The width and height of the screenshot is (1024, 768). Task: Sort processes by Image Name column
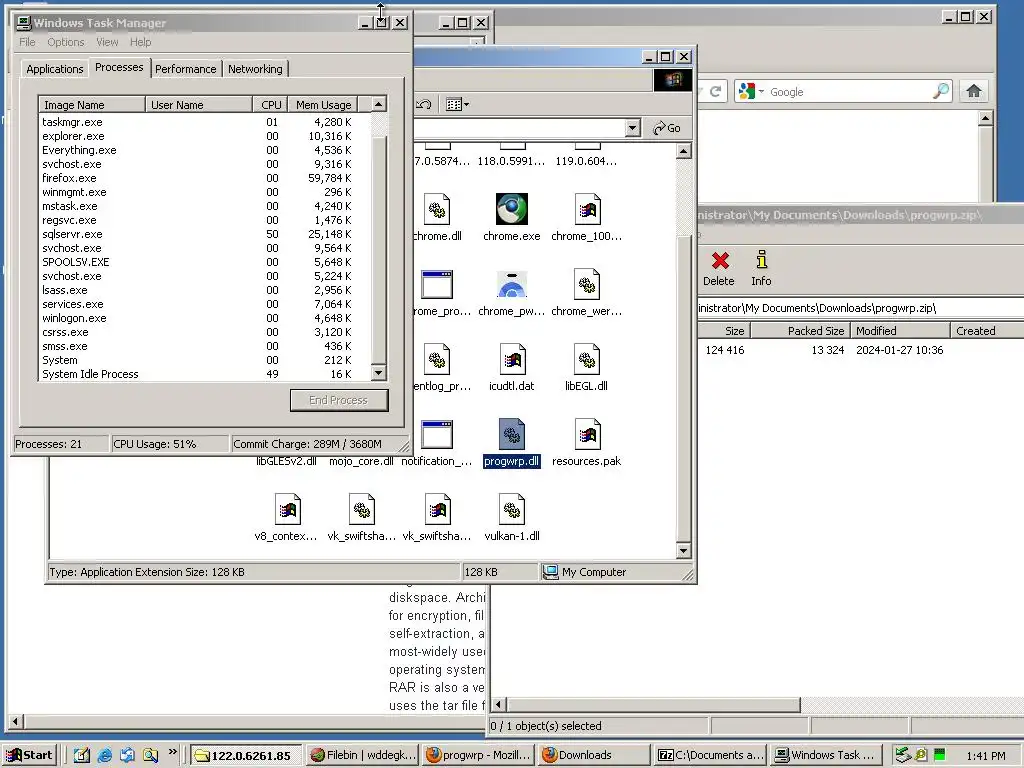(x=92, y=104)
